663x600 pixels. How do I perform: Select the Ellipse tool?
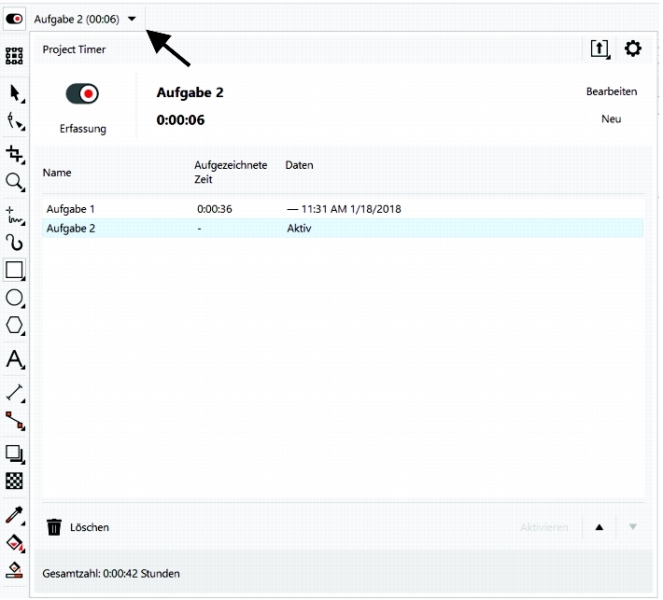tap(14, 298)
